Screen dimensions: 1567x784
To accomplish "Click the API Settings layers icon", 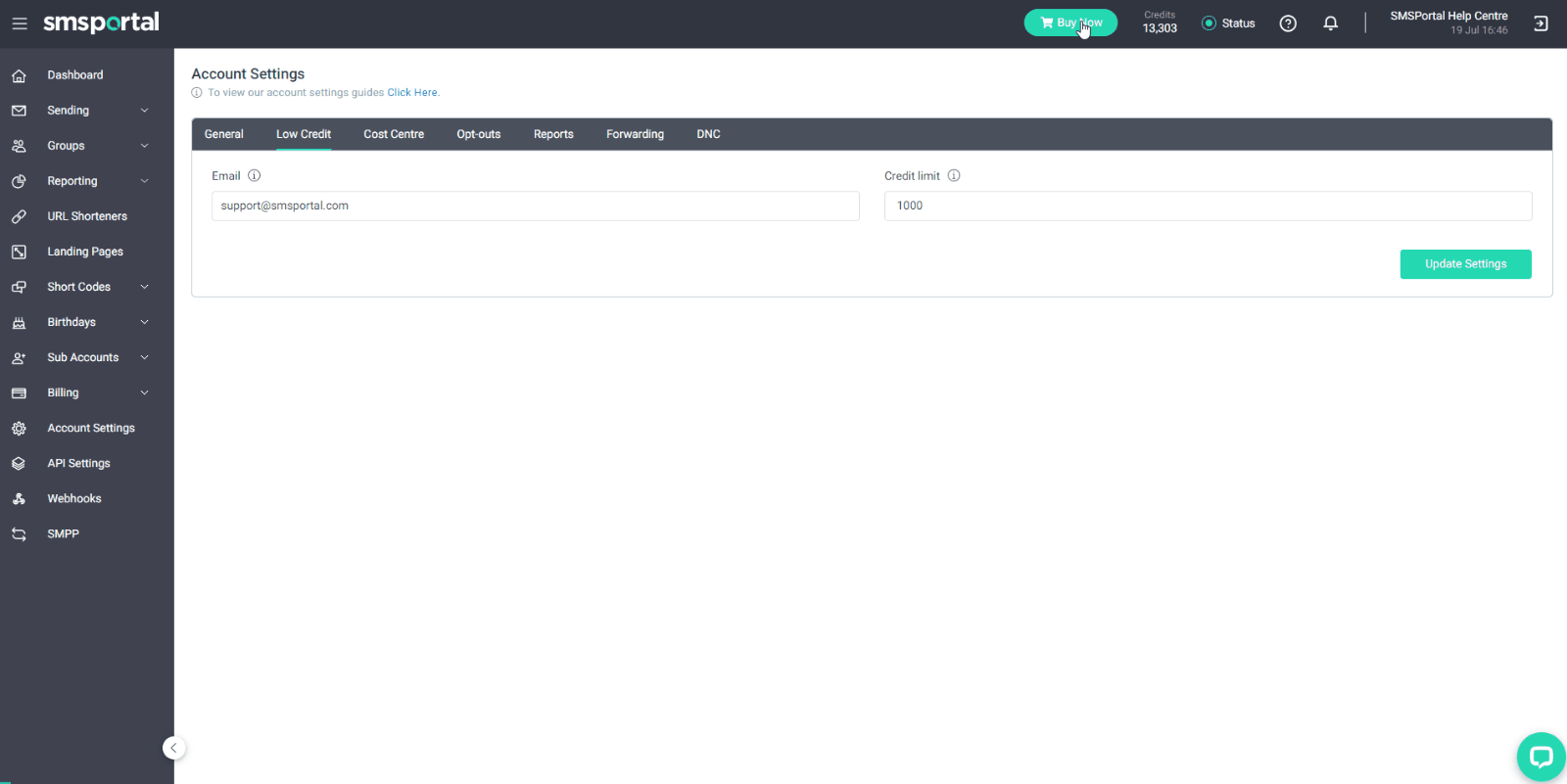I will 19,463.
